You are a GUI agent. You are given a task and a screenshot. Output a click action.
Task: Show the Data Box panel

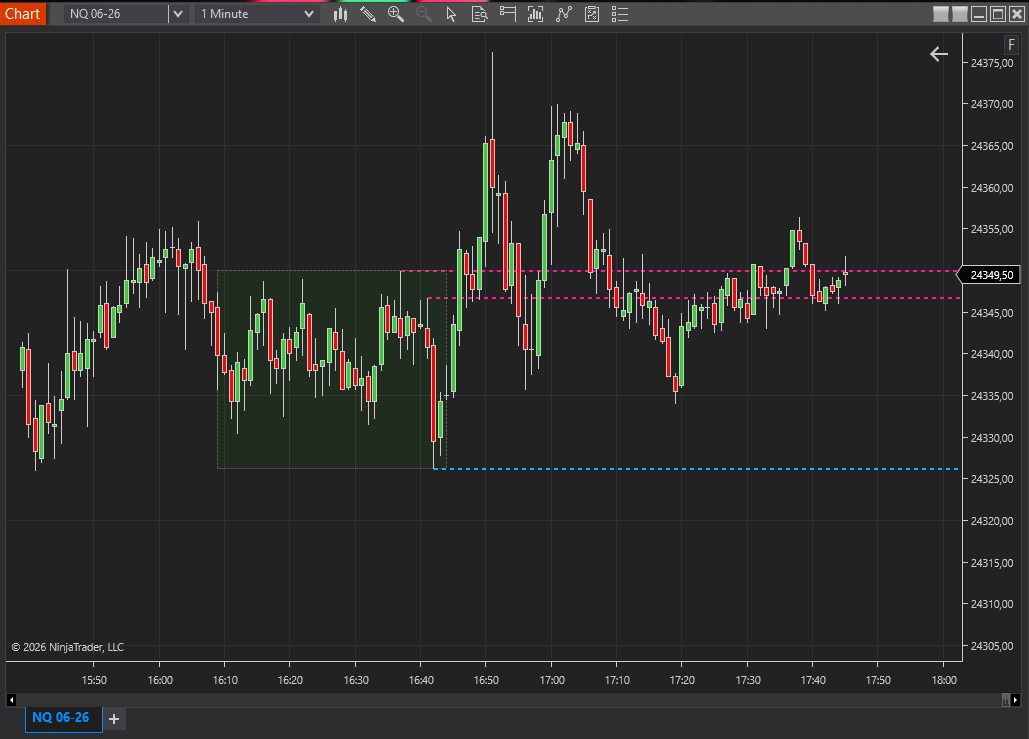(x=479, y=14)
